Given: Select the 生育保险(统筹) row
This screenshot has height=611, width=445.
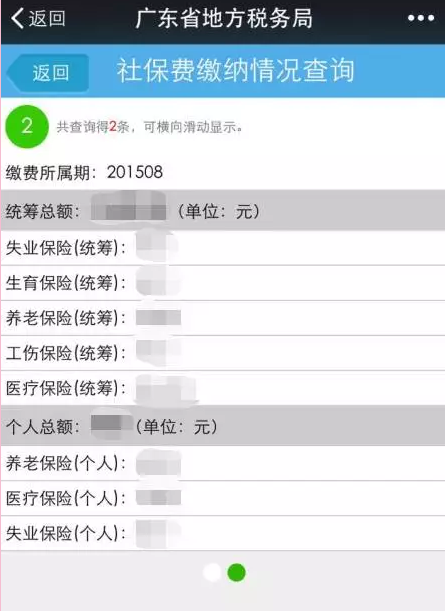Looking at the screenshot, I should [222, 283].
